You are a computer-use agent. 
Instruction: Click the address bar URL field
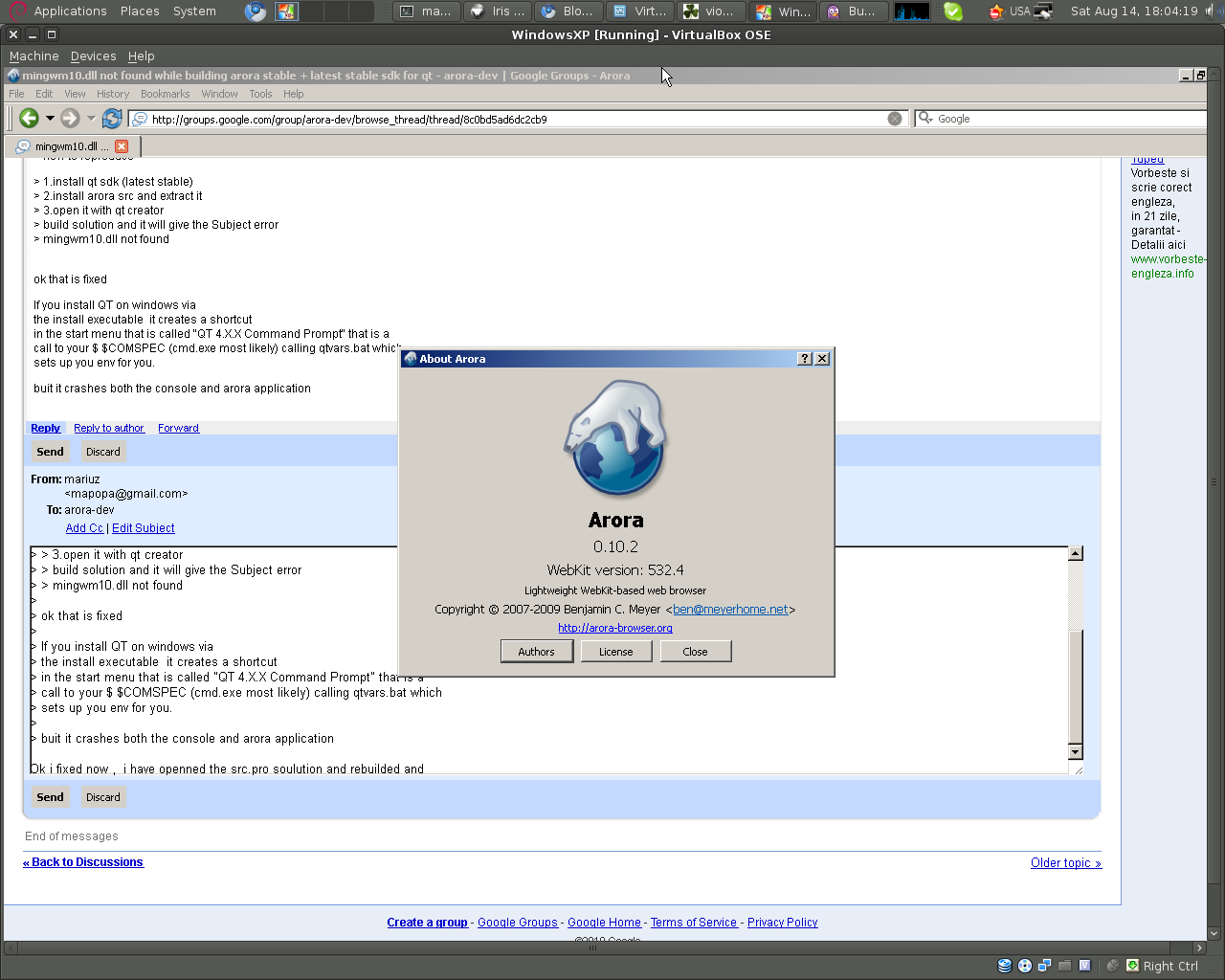[518, 119]
